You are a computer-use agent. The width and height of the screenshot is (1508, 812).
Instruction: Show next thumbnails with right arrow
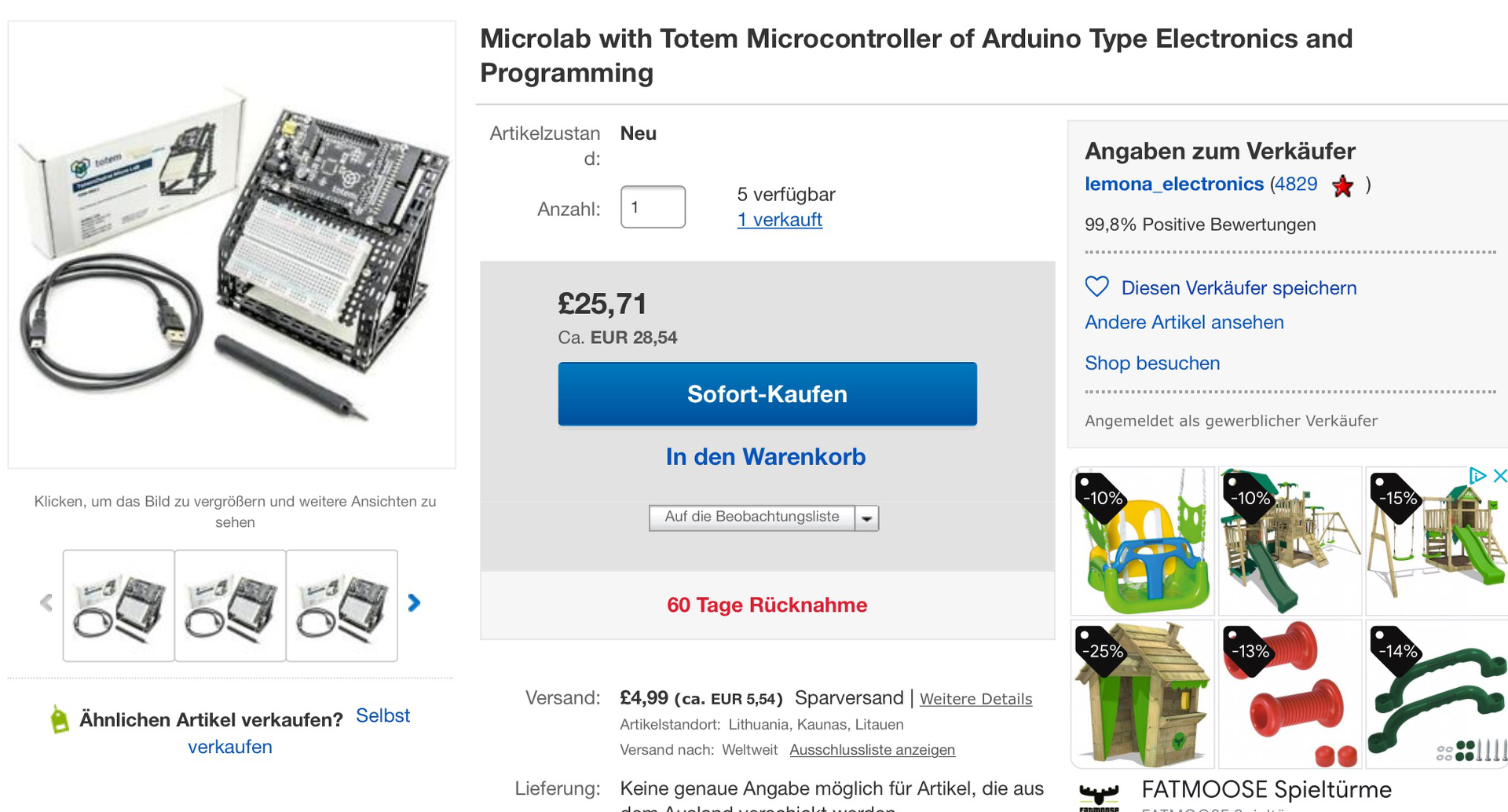coord(414,603)
